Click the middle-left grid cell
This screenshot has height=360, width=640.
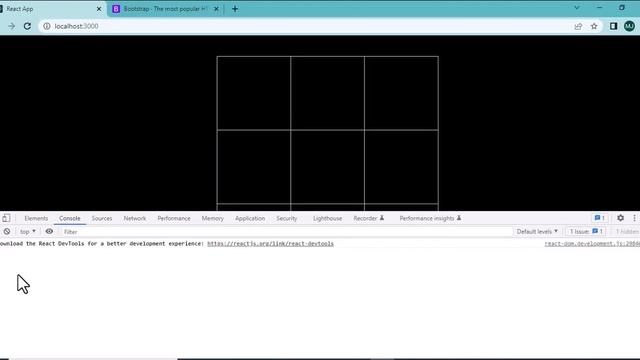[253, 167]
